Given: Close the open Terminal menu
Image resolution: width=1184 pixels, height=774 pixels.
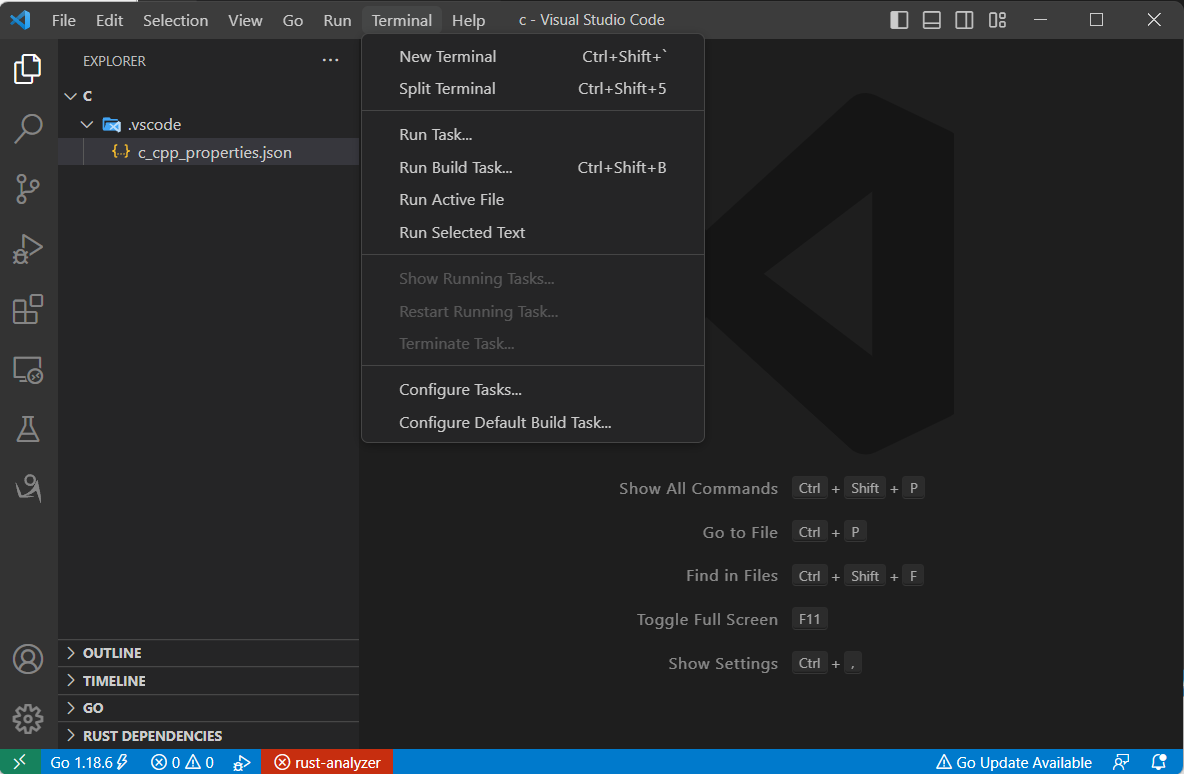Looking at the screenshot, I should click(x=402, y=20).
